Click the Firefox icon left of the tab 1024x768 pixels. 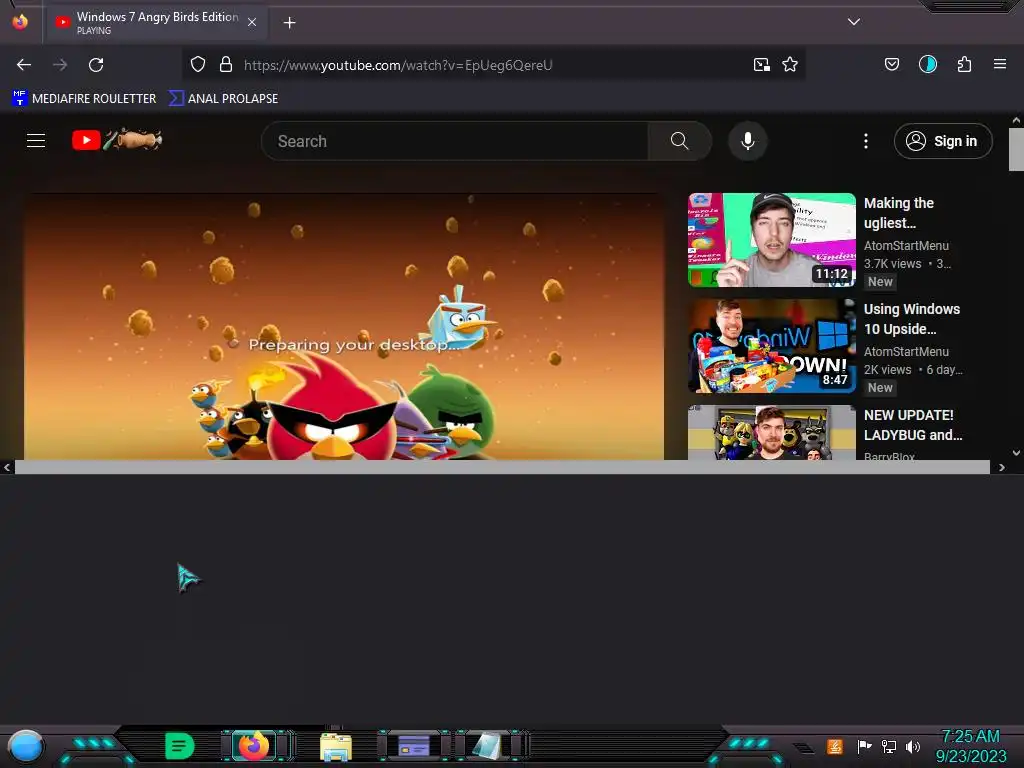tap(20, 22)
